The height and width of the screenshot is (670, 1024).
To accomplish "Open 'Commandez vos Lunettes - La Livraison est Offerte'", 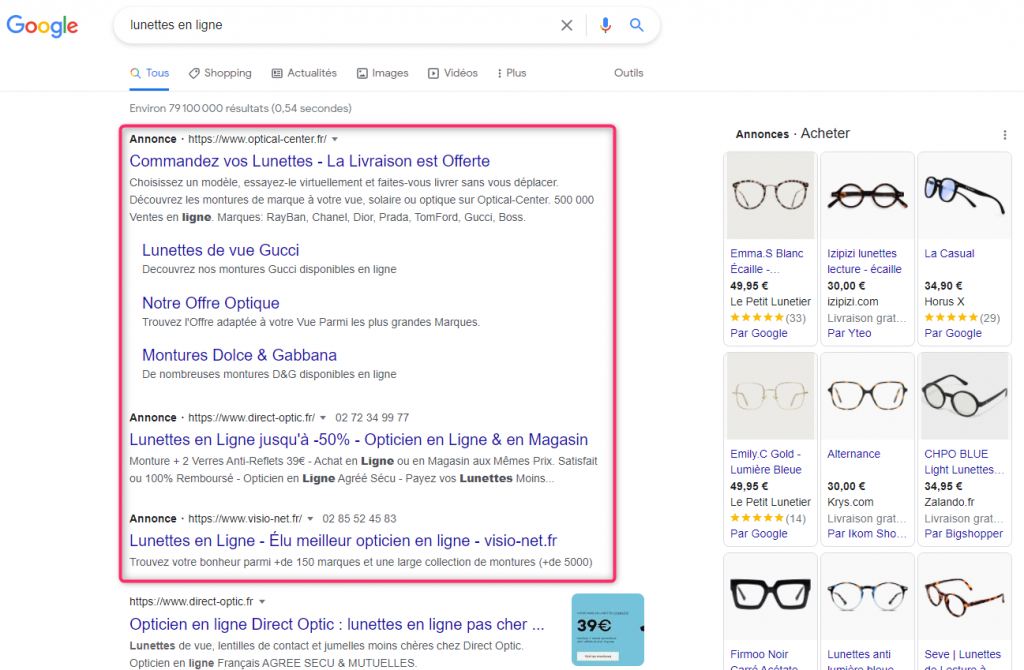I will (x=310, y=161).
